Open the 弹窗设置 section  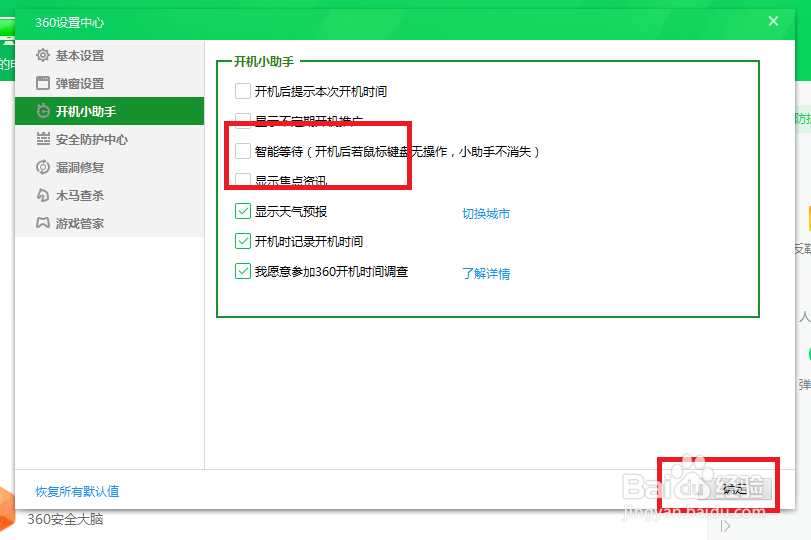pos(110,83)
